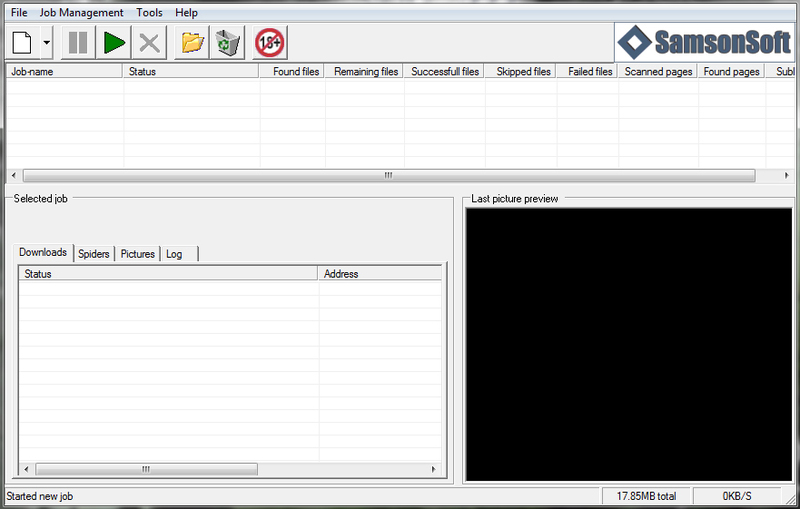The height and width of the screenshot is (509, 800).
Task: Click the Found files column header
Action: click(292, 71)
